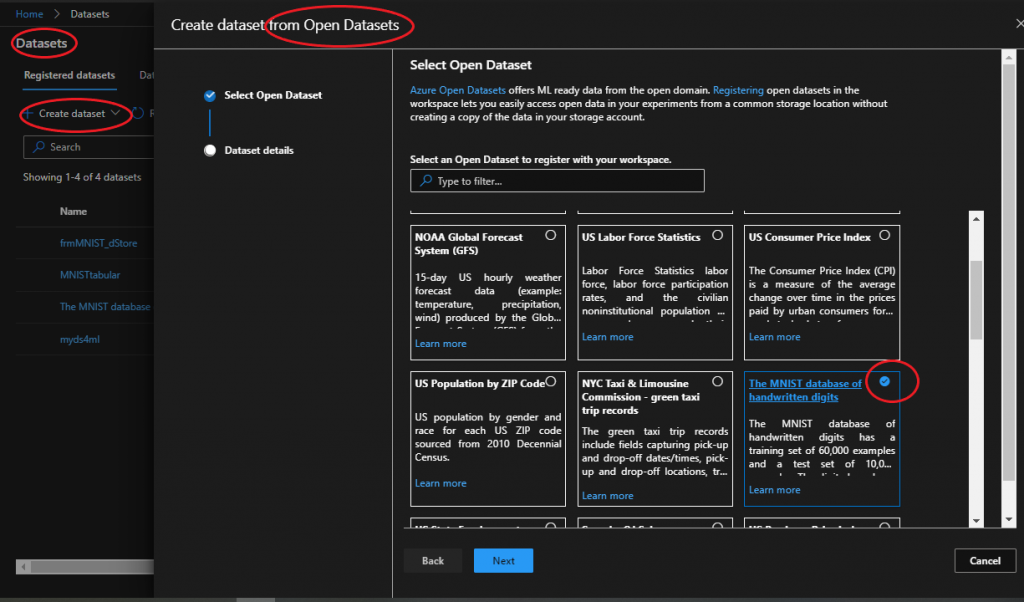The image size is (1024, 602).
Task: Click the Select Open Dataset heading
Action: click(470, 65)
